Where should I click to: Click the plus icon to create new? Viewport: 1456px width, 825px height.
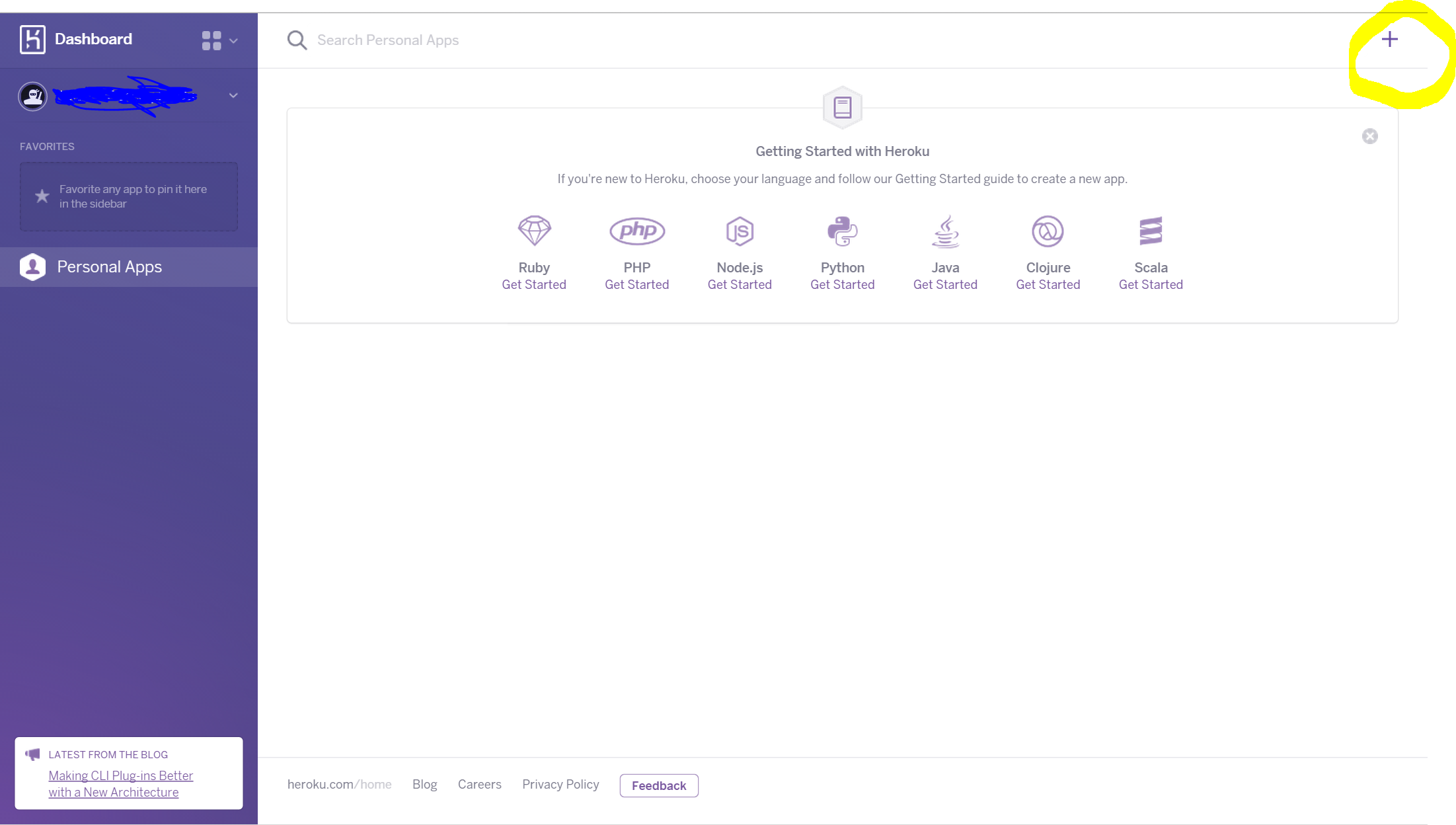(1389, 40)
